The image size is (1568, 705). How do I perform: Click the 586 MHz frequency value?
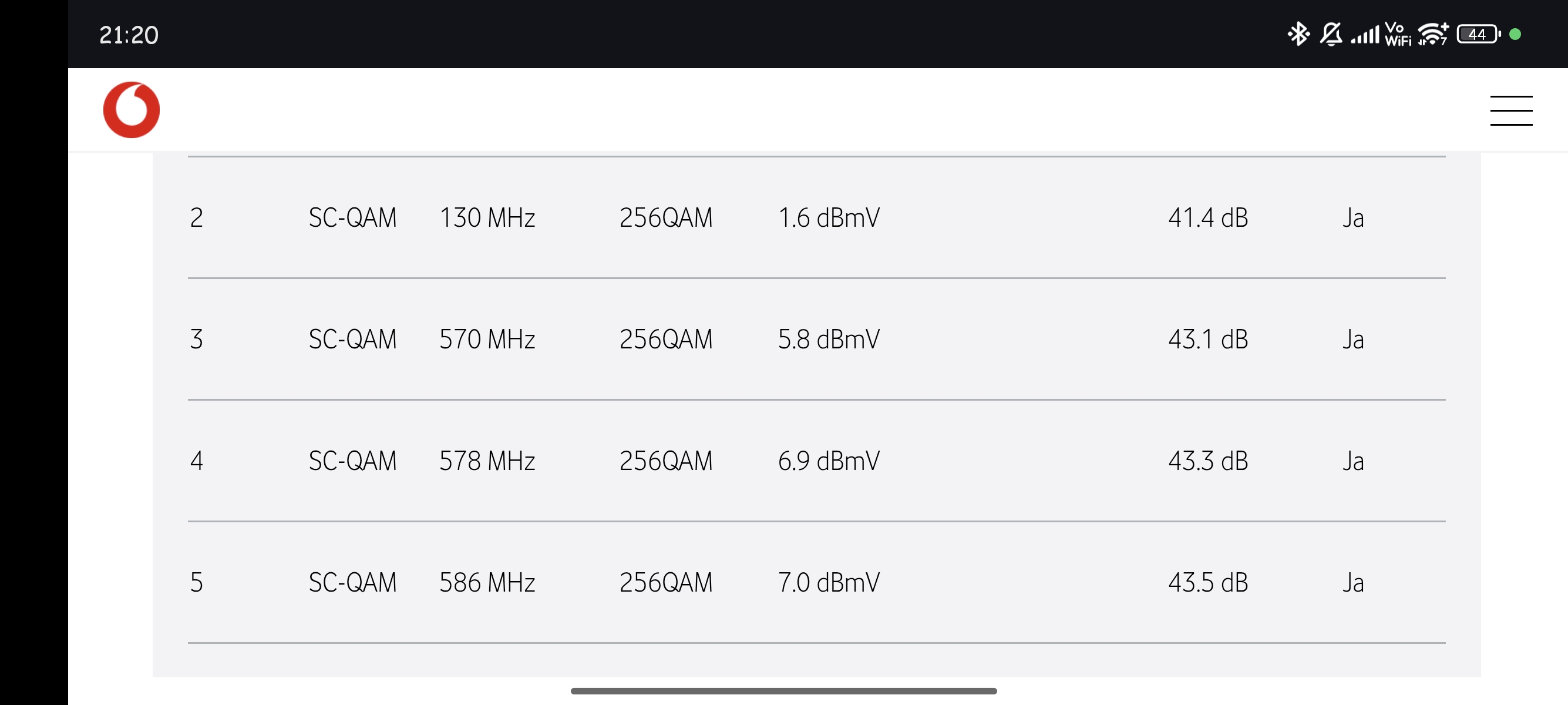tap(487, 583)
